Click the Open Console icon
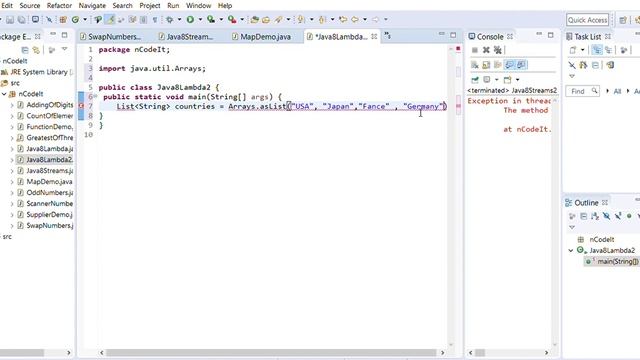Viewport: 640px width, 360px height. tap(507, 80)
